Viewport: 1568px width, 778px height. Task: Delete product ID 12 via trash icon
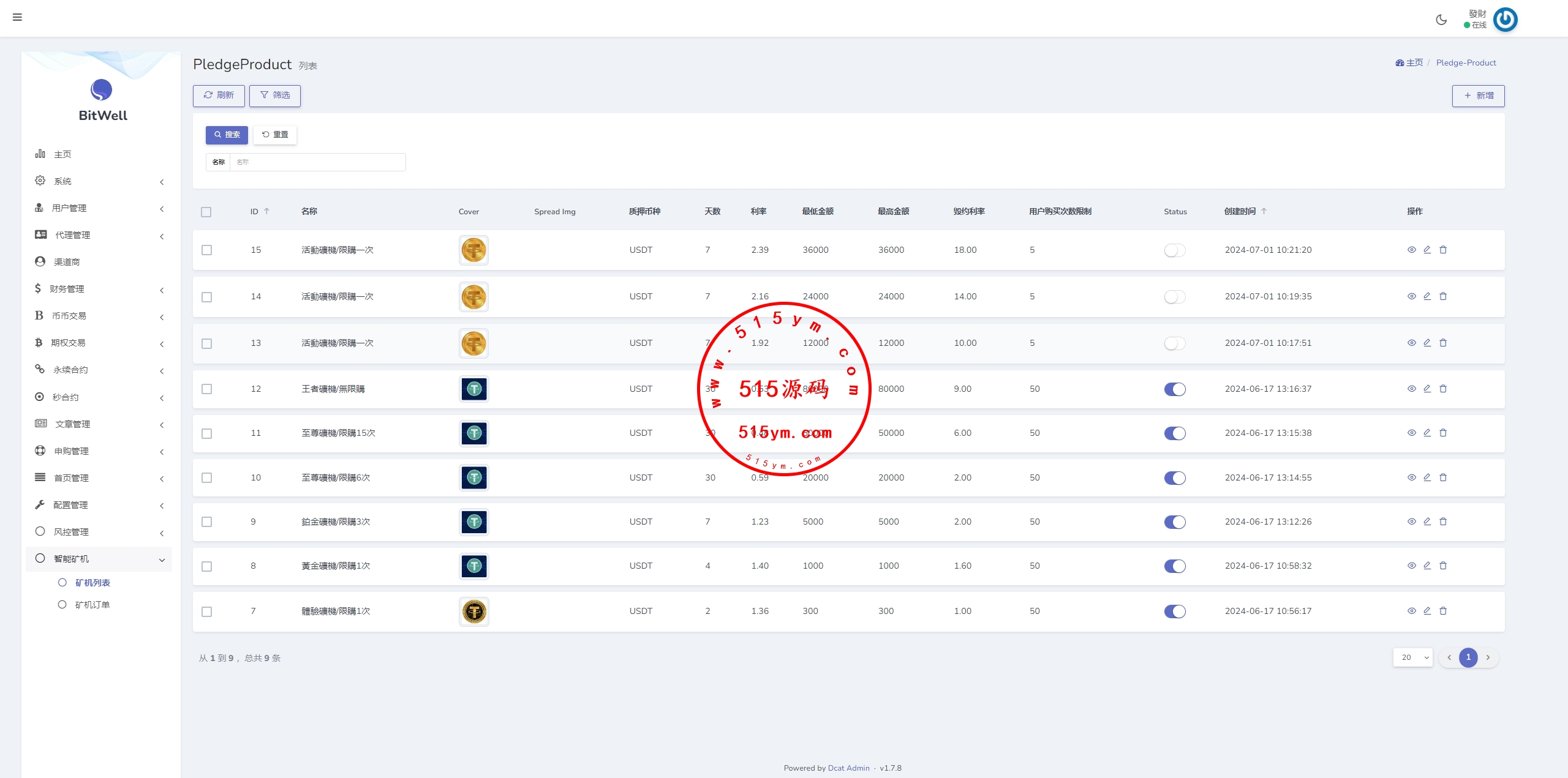point(1442,389)
